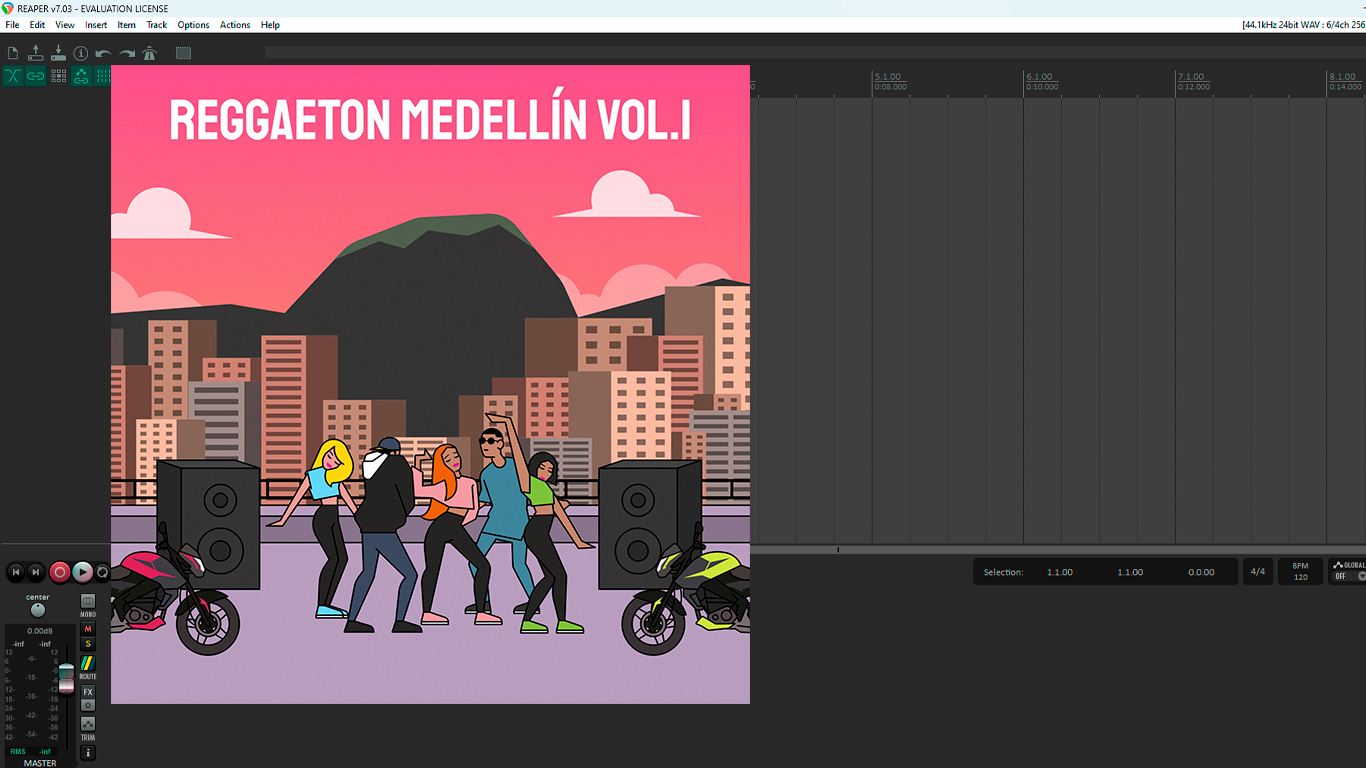
Task: Click the open project toolbar icon
Action: 36,53
